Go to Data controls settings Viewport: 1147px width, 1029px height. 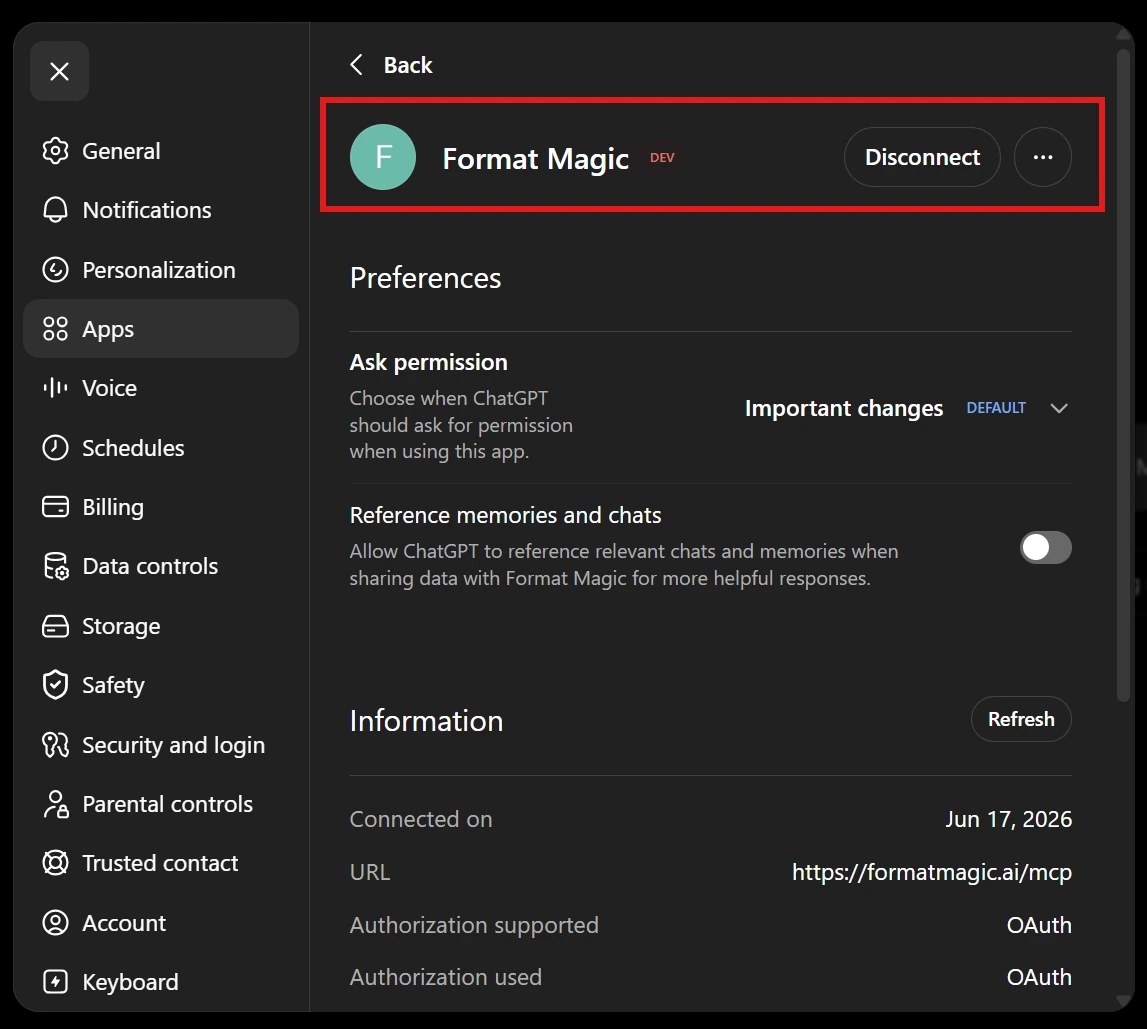click(161, 566)
